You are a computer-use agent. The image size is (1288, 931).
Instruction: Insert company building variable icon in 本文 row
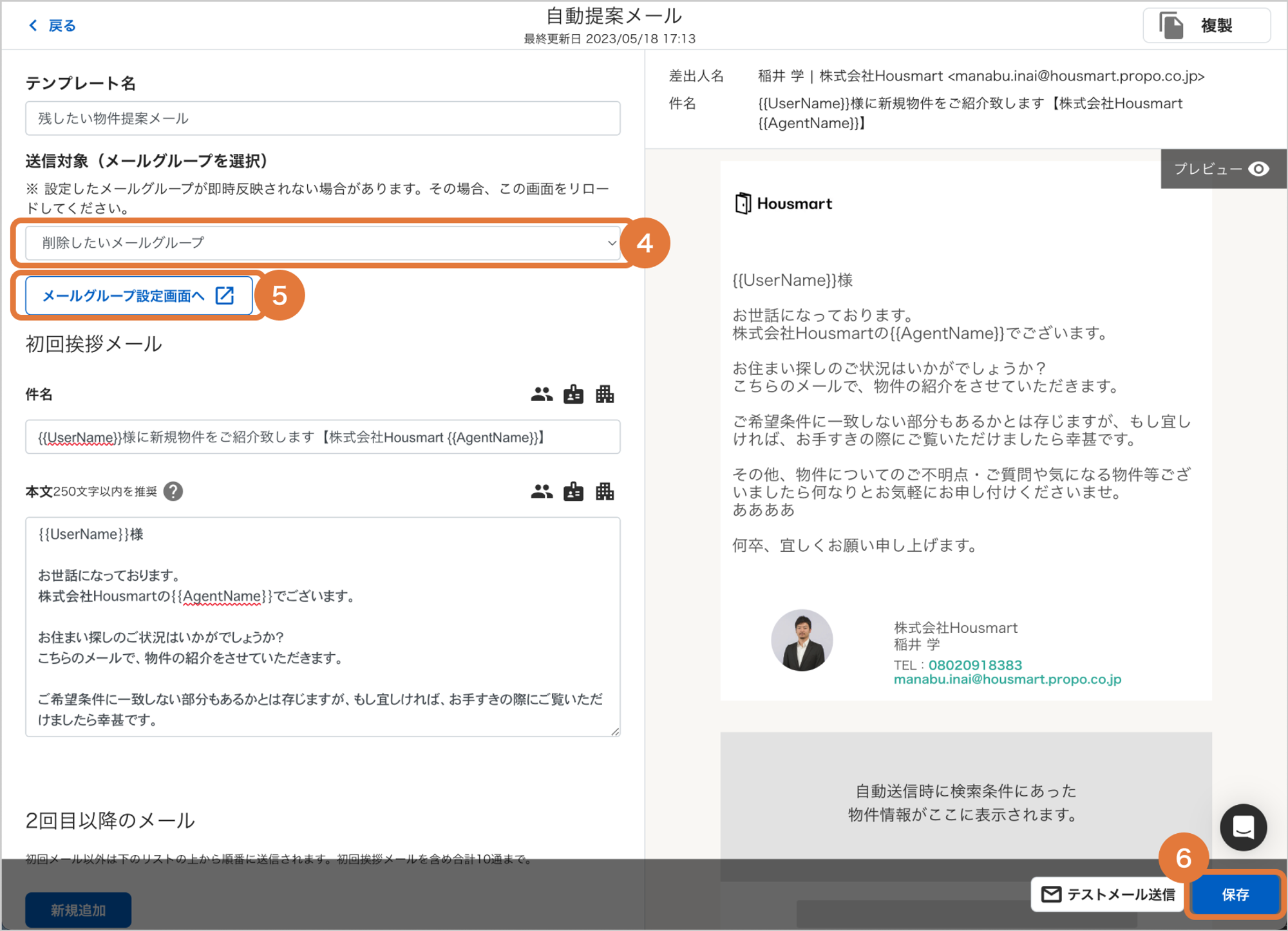coord(605,492)
